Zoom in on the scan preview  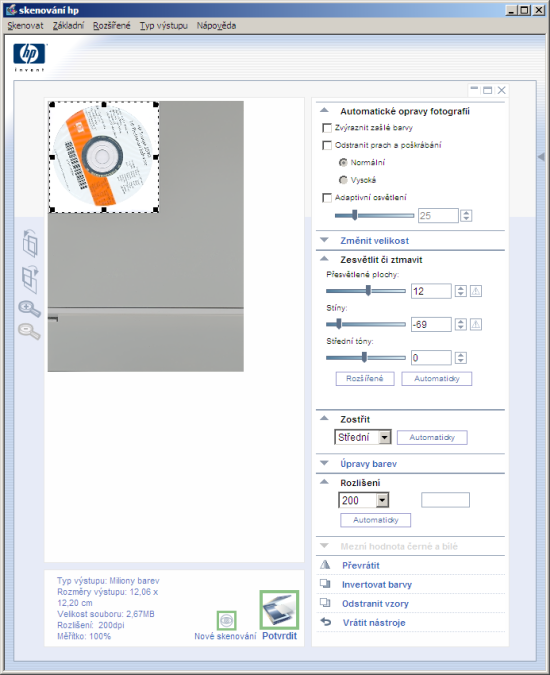29,308
